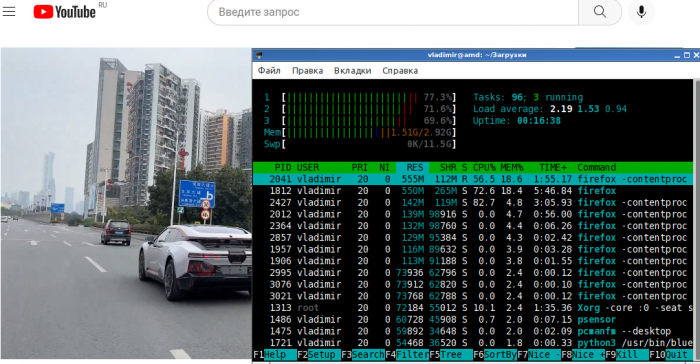This screenshot has height=364, width=700.
Task: Minimize the terminal window
Action: (677, 55)
